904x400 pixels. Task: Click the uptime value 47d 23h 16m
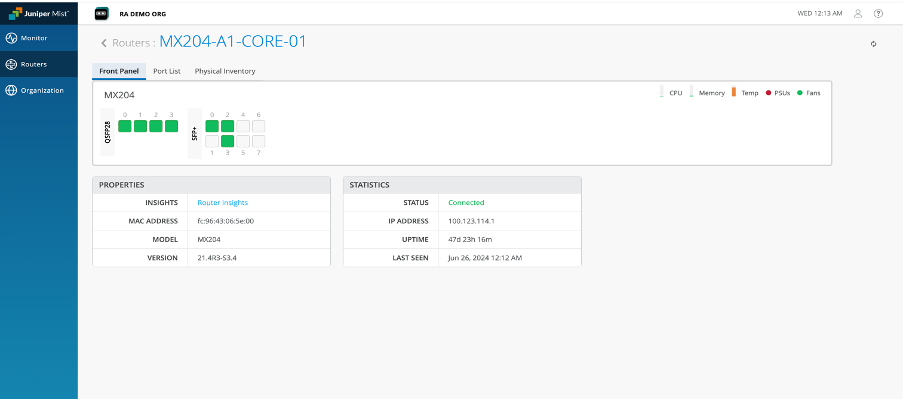pos(470,239)
